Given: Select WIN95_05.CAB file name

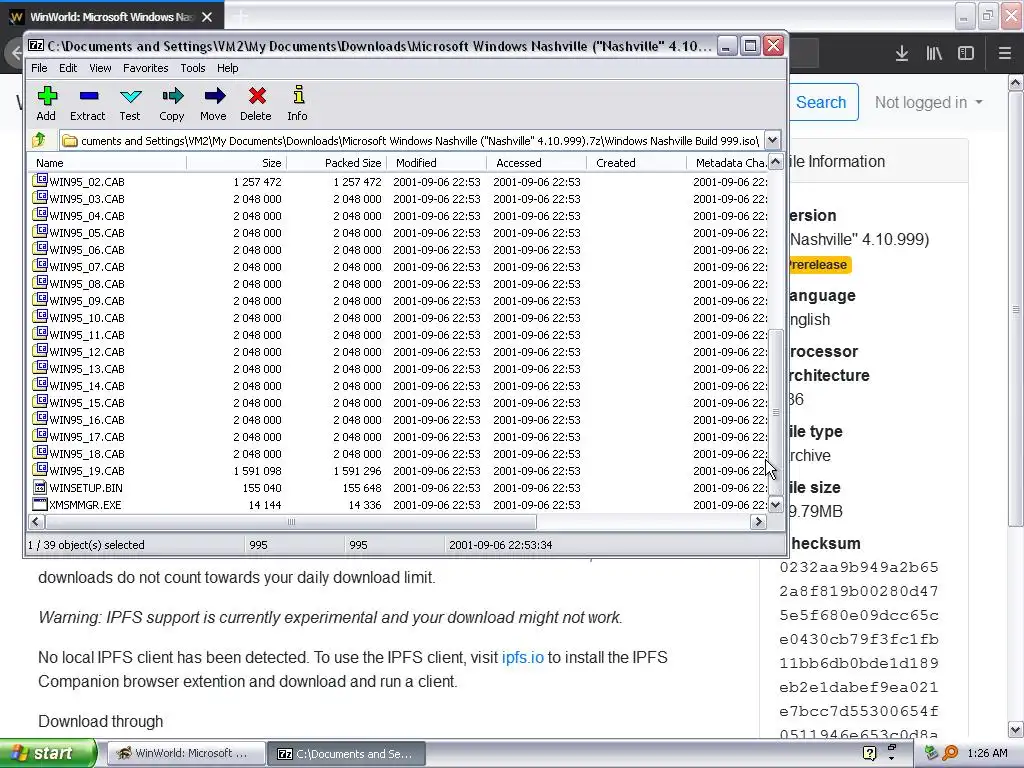Looking at the screenshot, I should 87,232.
